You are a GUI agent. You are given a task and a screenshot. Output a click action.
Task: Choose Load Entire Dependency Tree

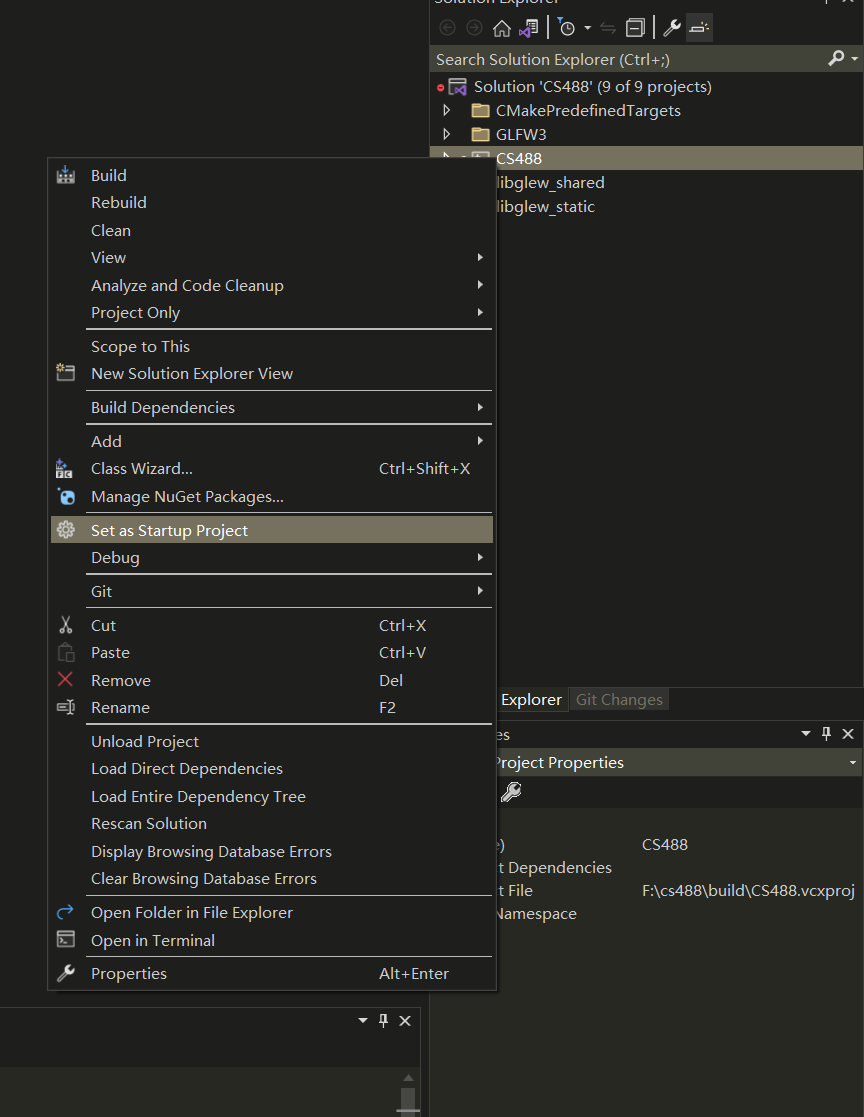[x=272, y=796]
